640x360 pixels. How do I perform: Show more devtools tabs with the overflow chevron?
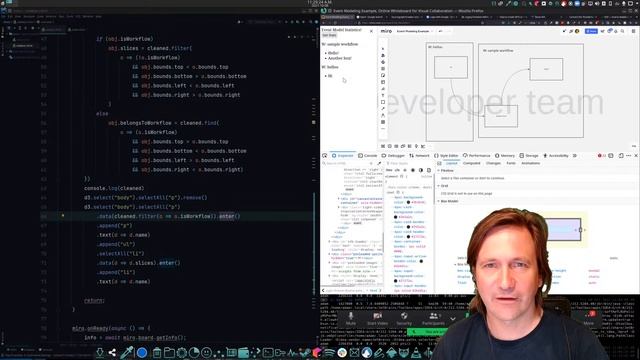[575, 156]
